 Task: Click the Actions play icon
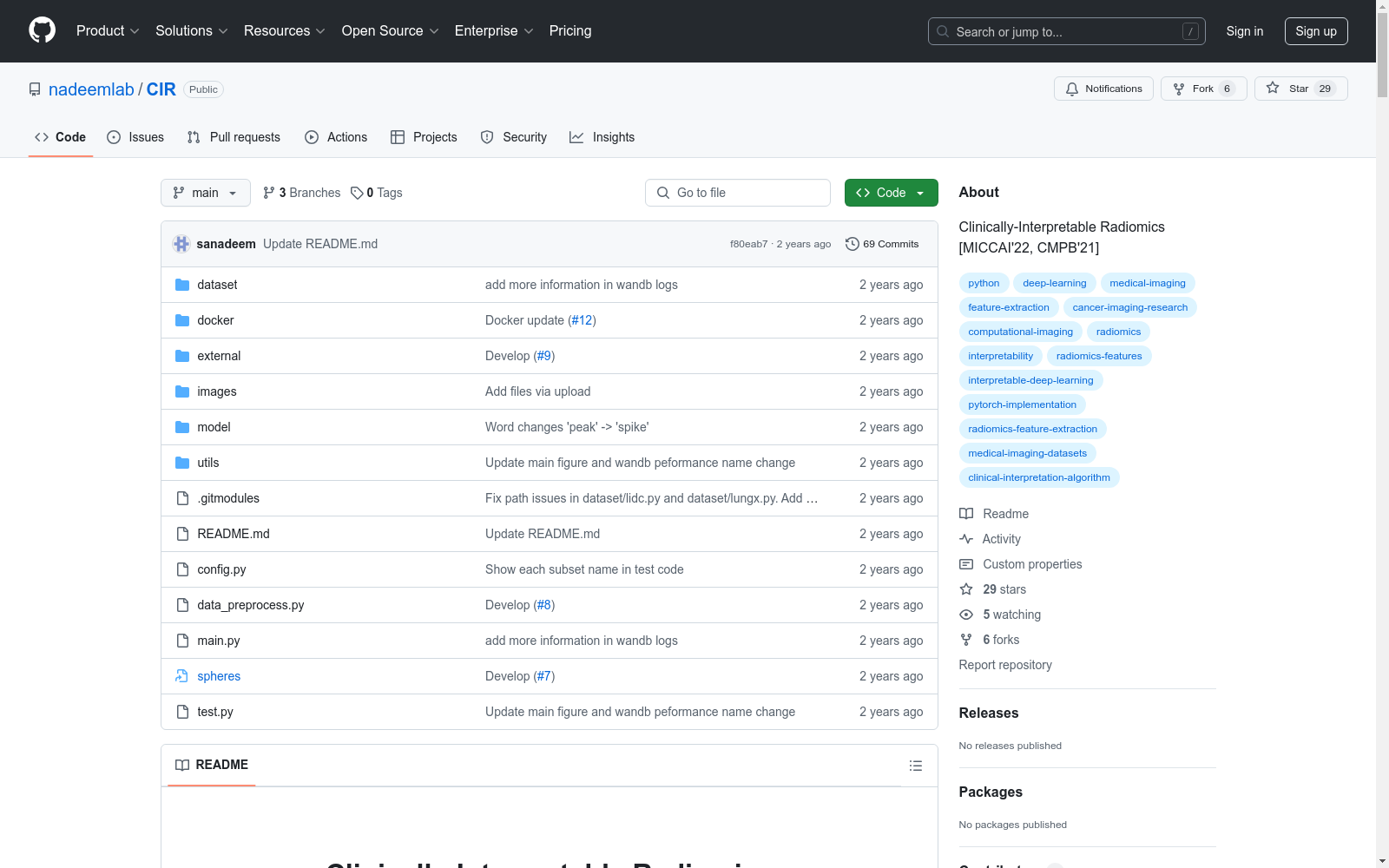click(x=312, y=137)
